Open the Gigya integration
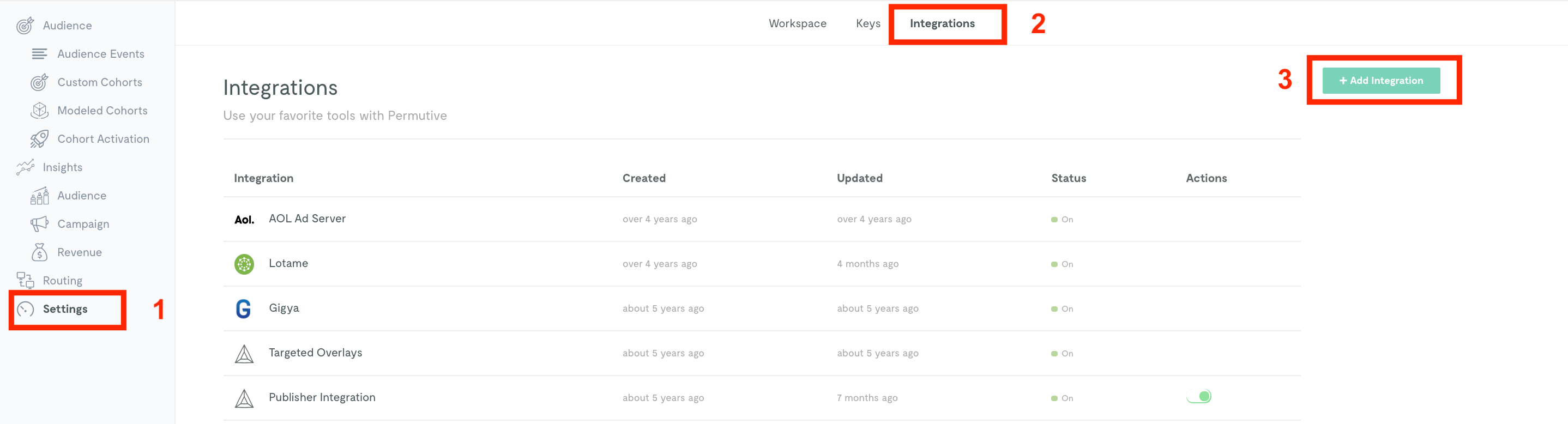Screen dimensions: 1568x424 [284, 308]
